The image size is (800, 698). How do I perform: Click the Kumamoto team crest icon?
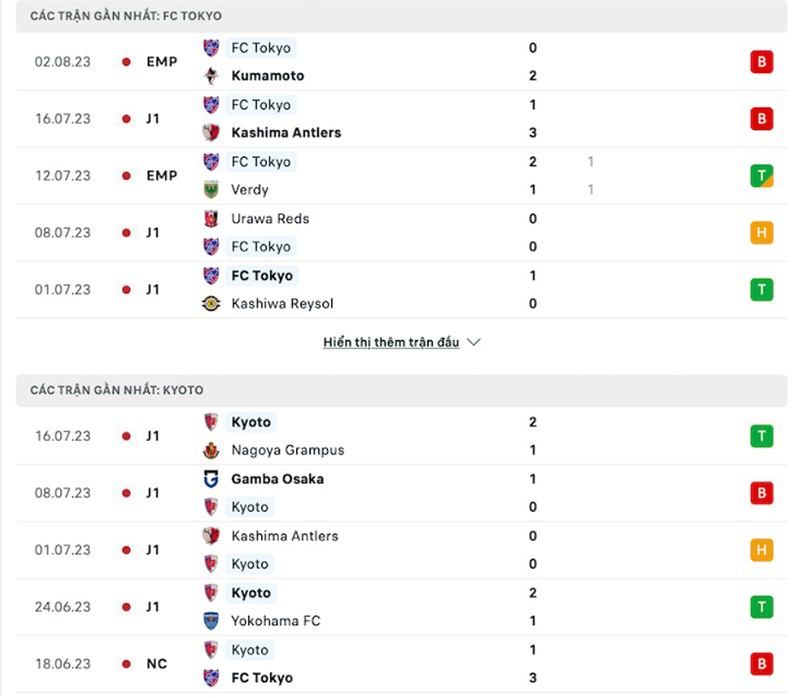point(211,76)
